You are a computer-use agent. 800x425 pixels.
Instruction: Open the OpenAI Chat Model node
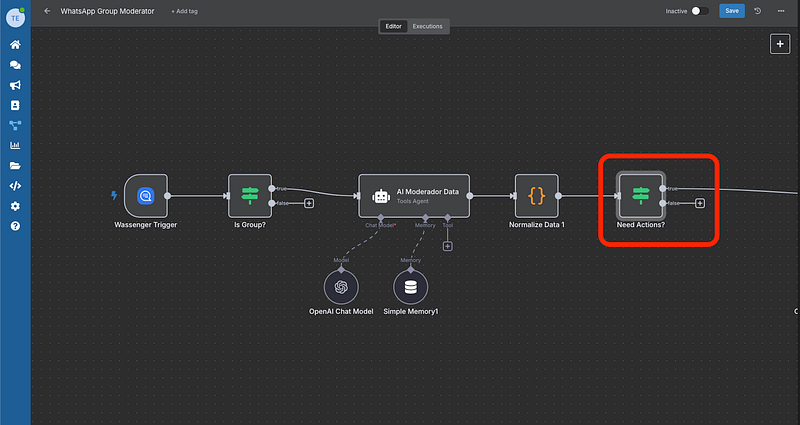(x=341, y=287)
